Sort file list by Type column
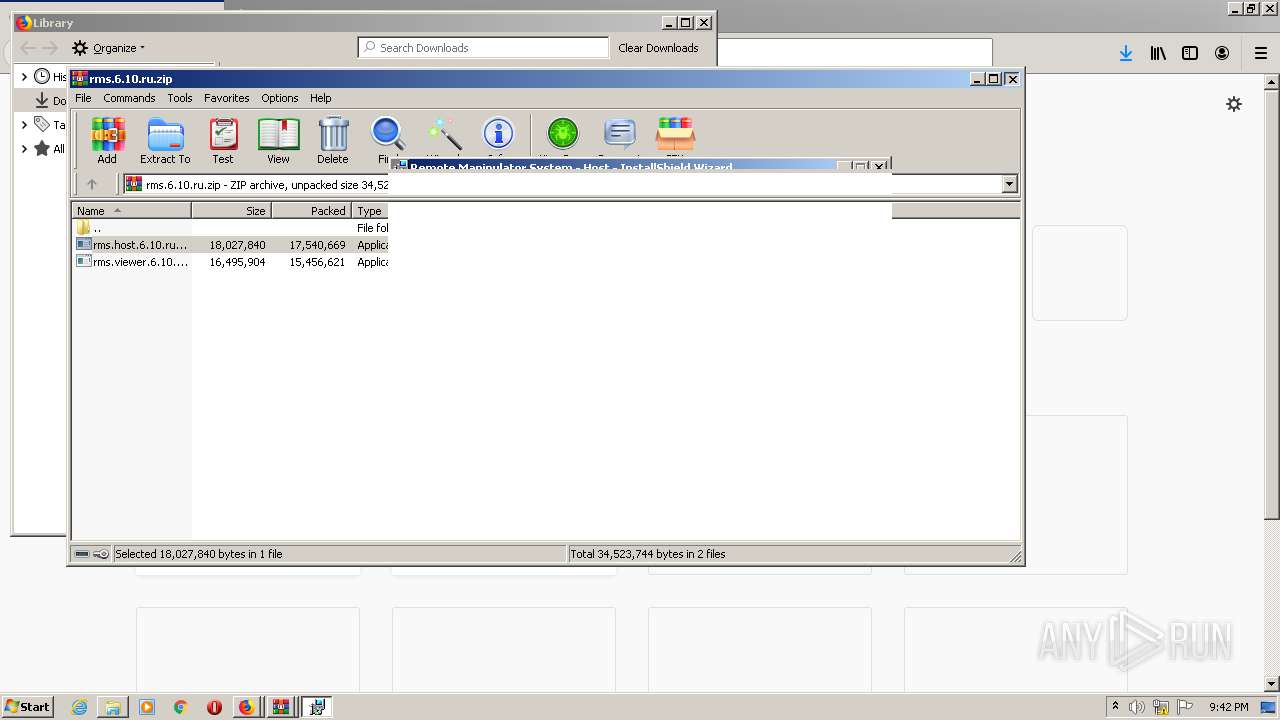Screen dimensions: 1280x720 (x=370, y=211)
